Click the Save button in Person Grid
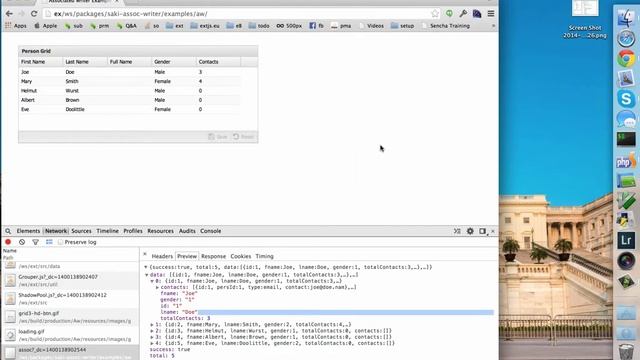 tap(218, 137)
